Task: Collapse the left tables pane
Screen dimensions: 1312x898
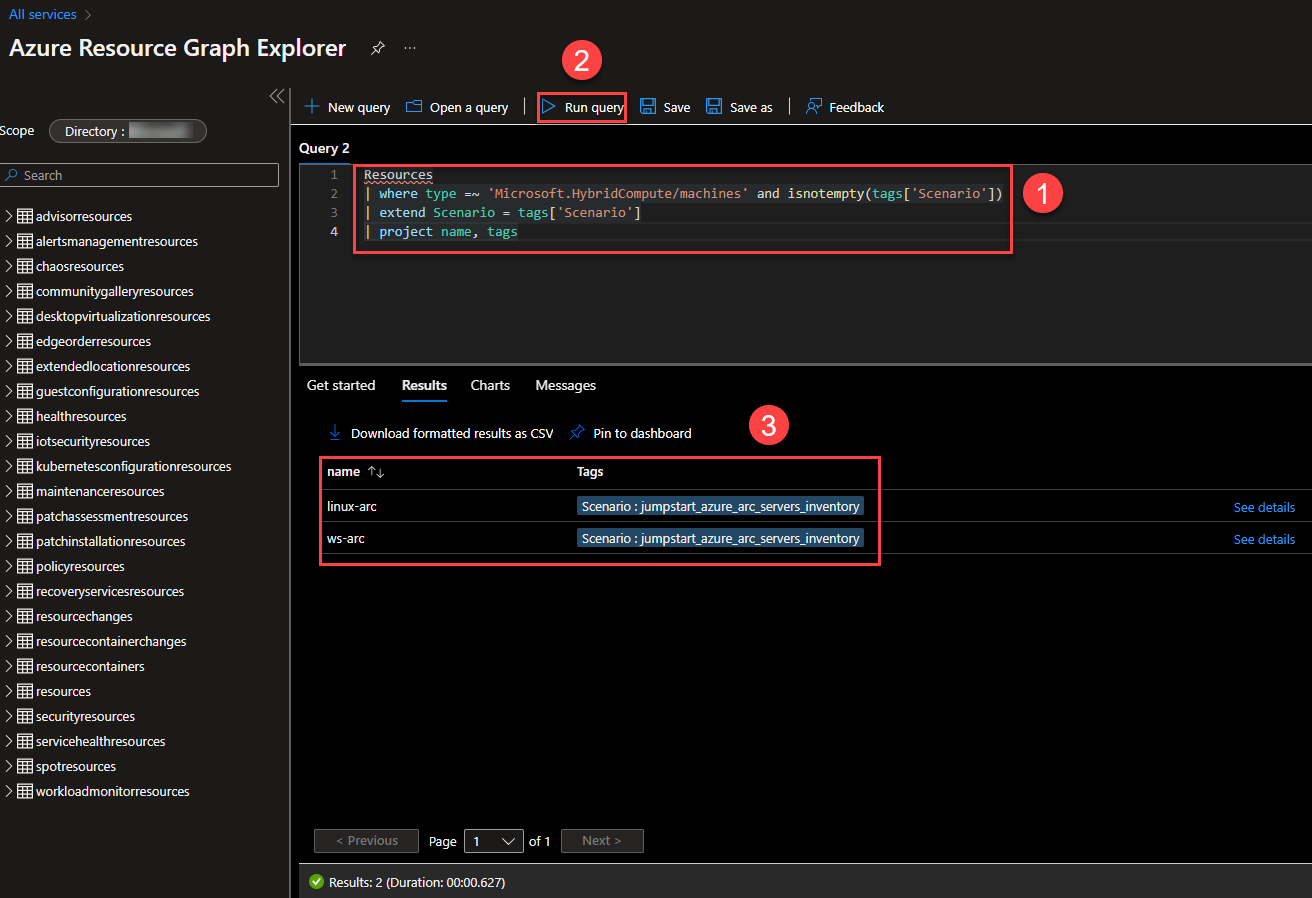Action: 277,96
